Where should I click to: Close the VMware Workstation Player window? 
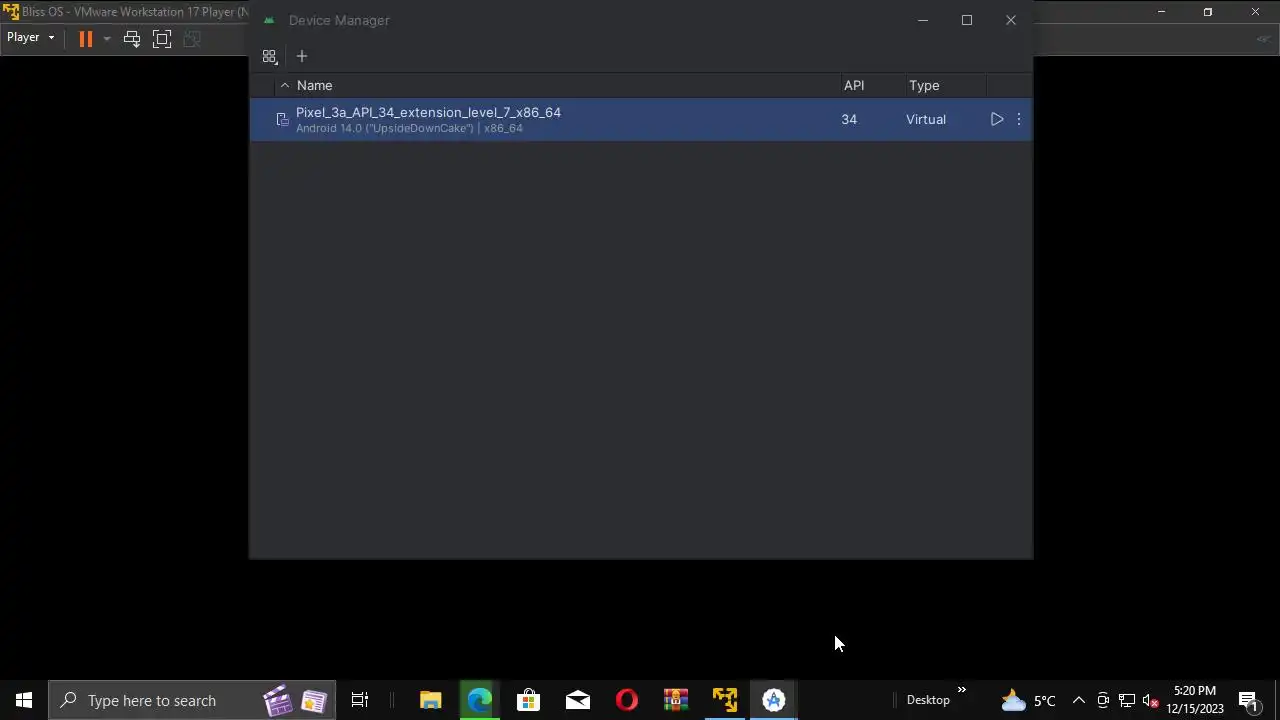coord(1255,12)
